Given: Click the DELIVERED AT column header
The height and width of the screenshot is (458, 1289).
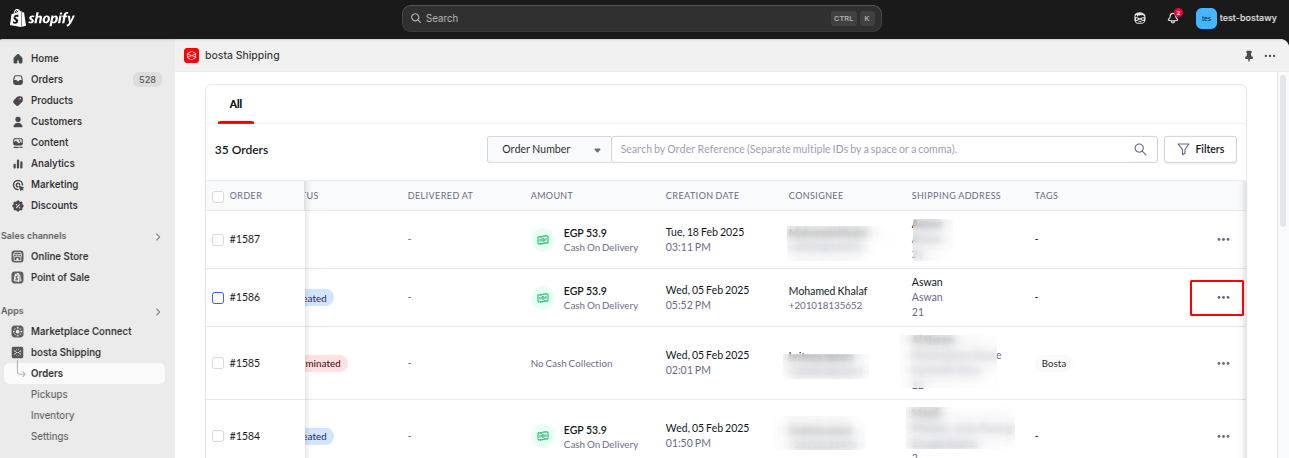Looking at the screenshot, I should point(440,196).
